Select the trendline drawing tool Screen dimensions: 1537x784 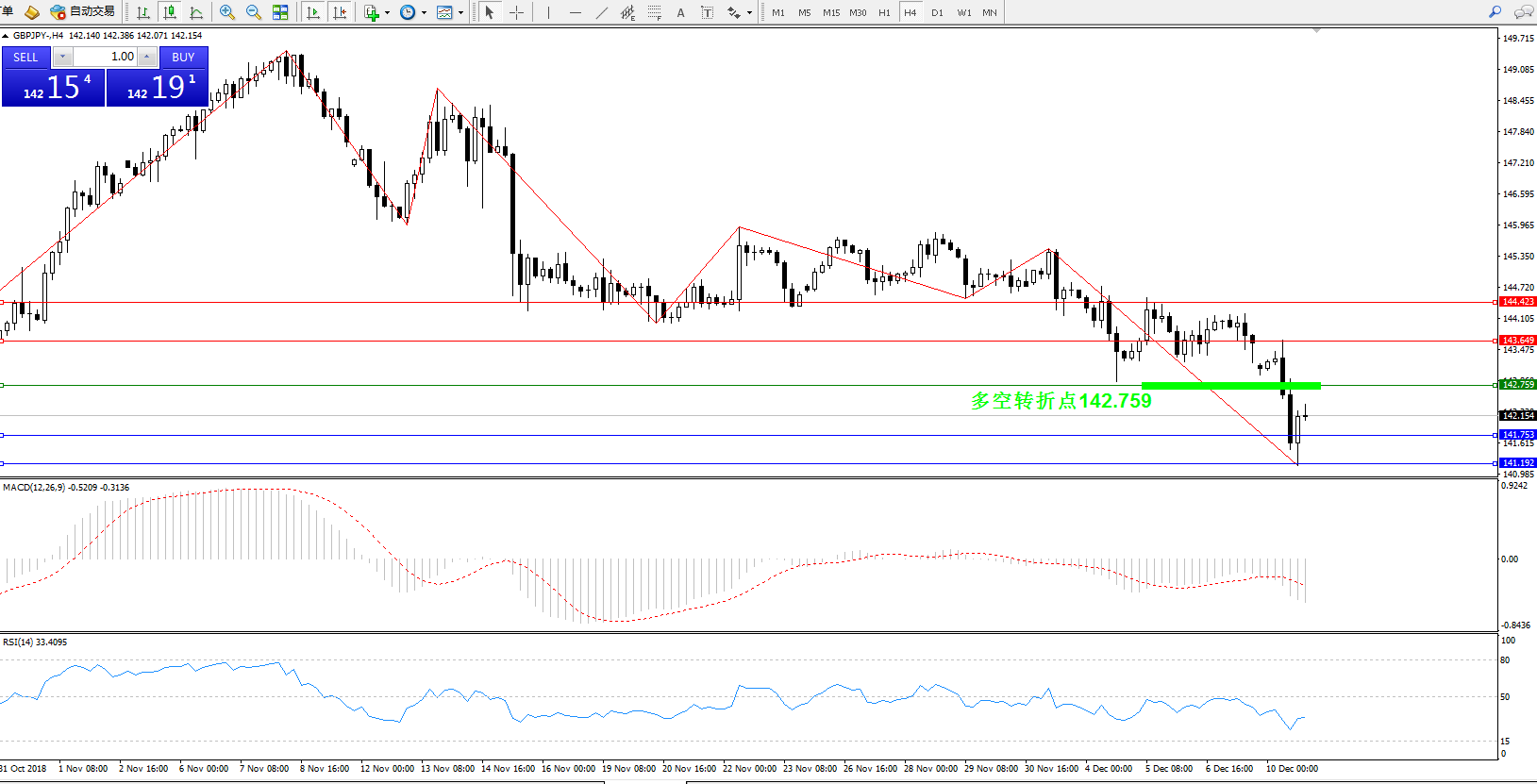point(602,12)
